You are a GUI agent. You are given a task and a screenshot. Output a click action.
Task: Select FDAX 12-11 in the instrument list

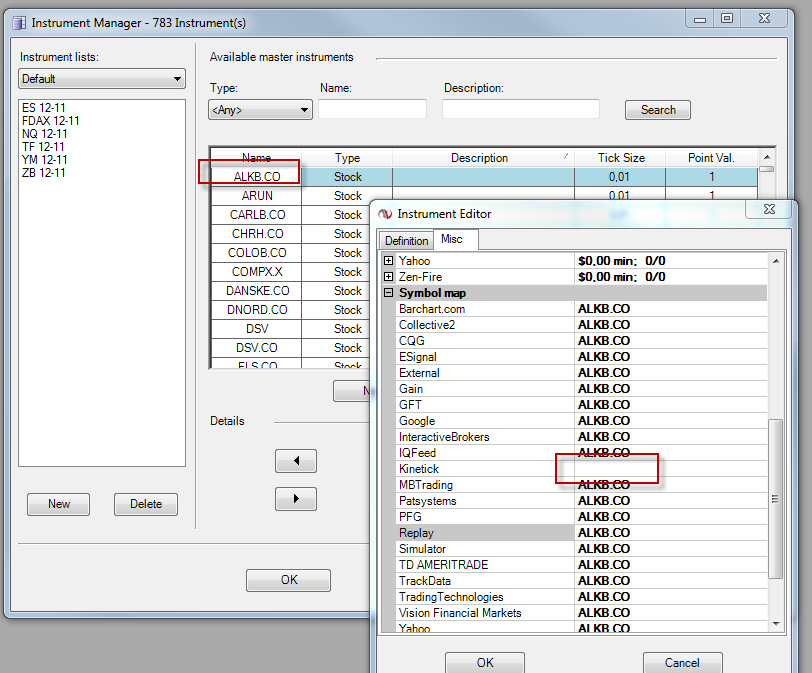[51, 121]
